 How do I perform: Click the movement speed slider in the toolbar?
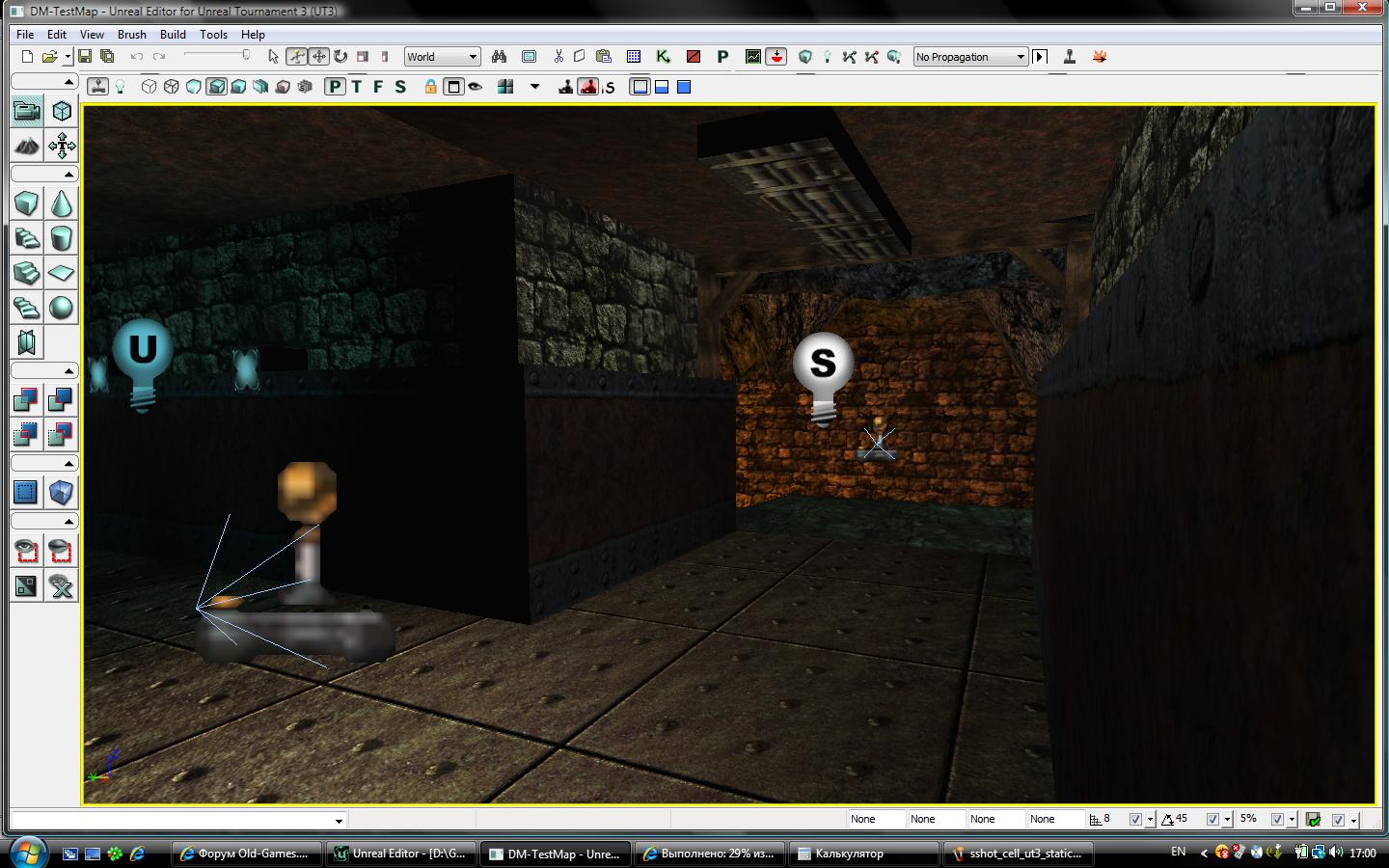(217, 56)
